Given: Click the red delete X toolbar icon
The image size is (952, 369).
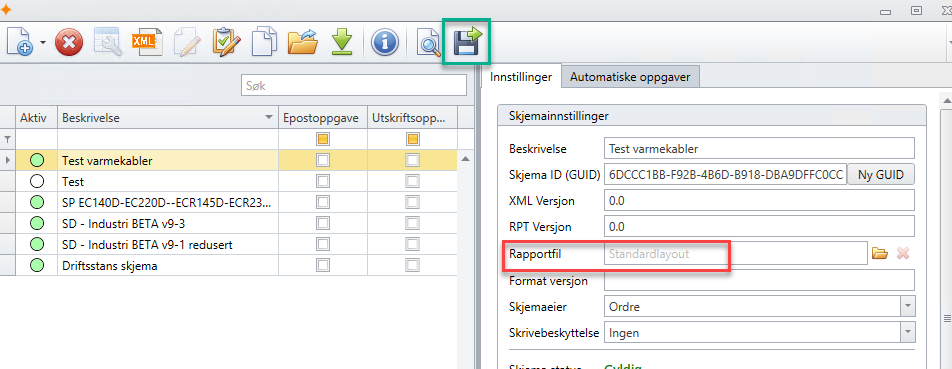Looking at the screenshot, I should click(x=69, y=43).
